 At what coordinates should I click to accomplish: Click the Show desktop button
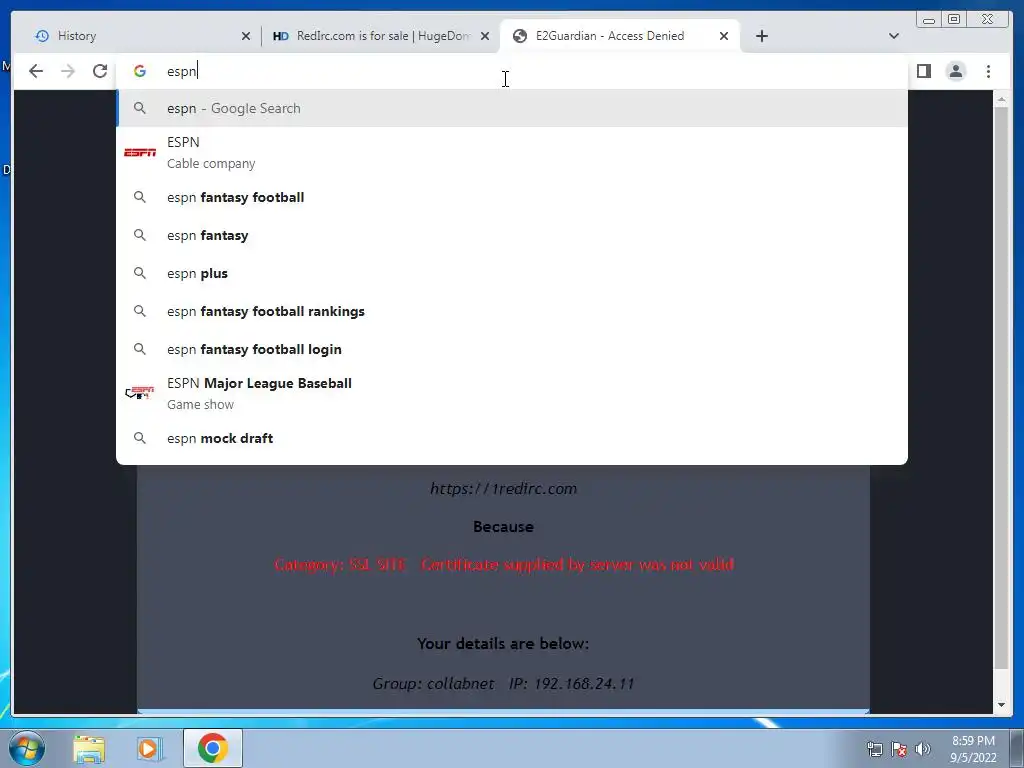point(1017,748)
